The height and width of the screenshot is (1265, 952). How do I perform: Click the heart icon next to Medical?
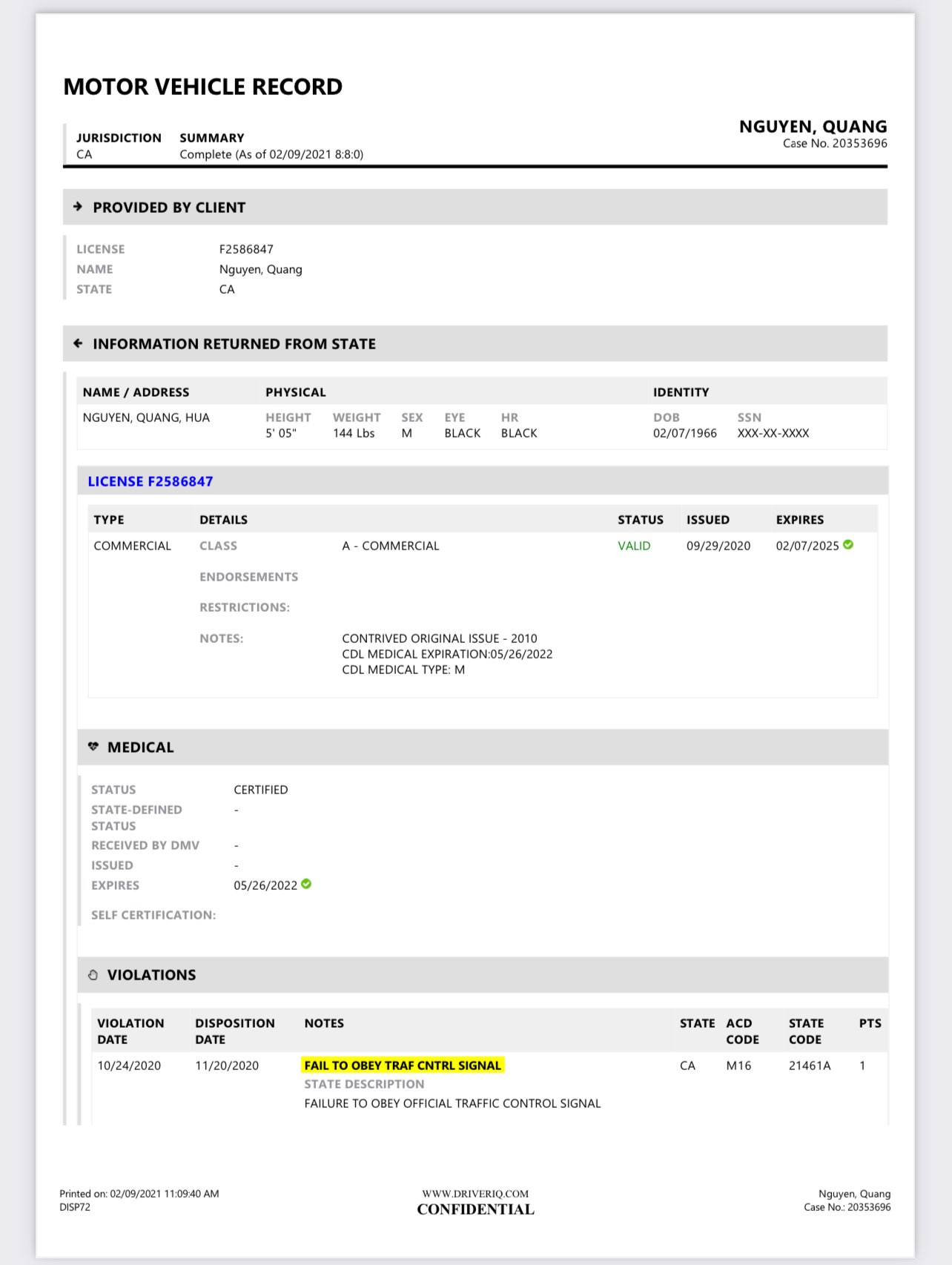click(93, 747)
